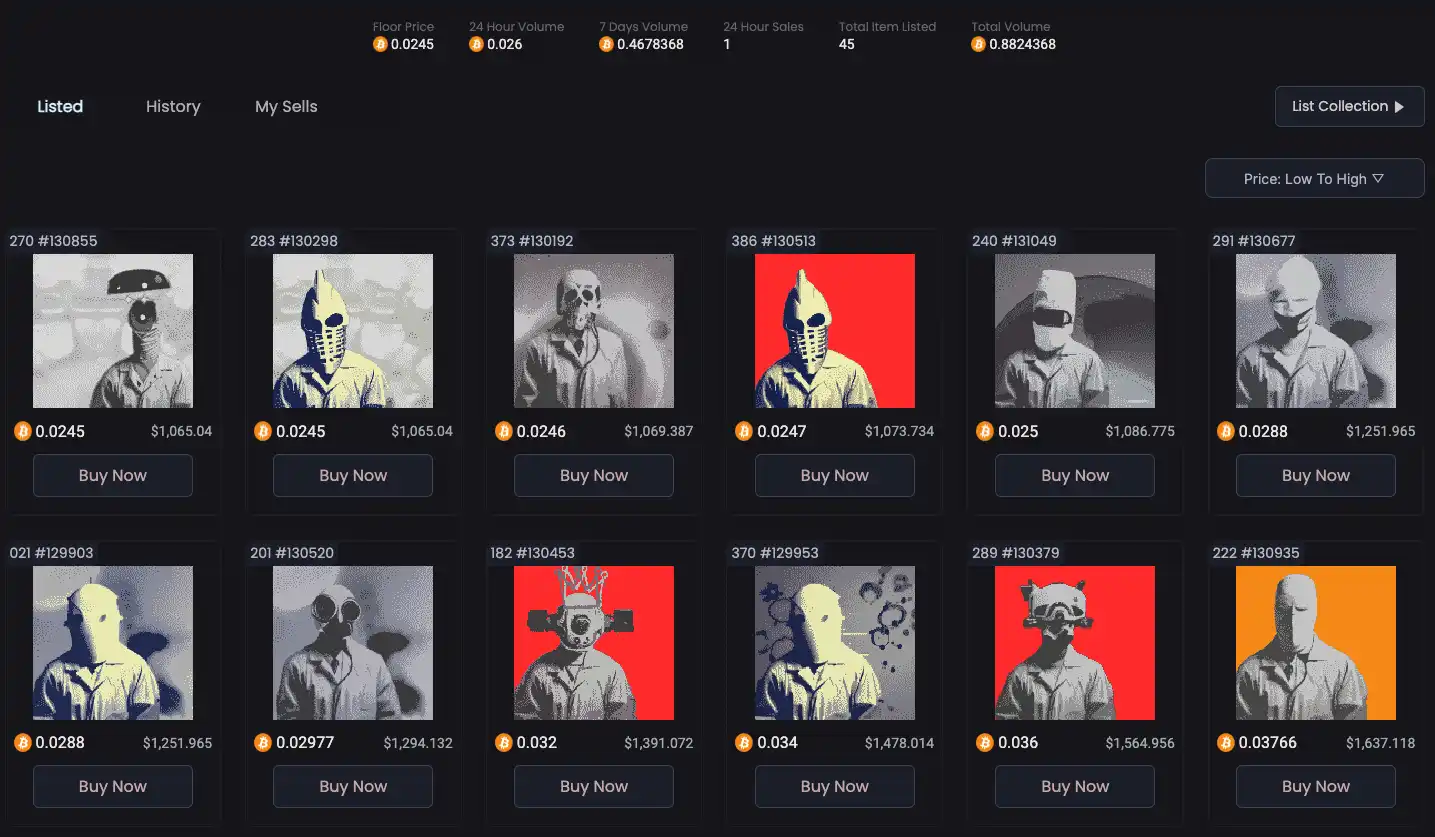Click Buy Now under 182 #130453
Image resolution: width=1435 pixels, height=837 pixels.
pos(593,787)
